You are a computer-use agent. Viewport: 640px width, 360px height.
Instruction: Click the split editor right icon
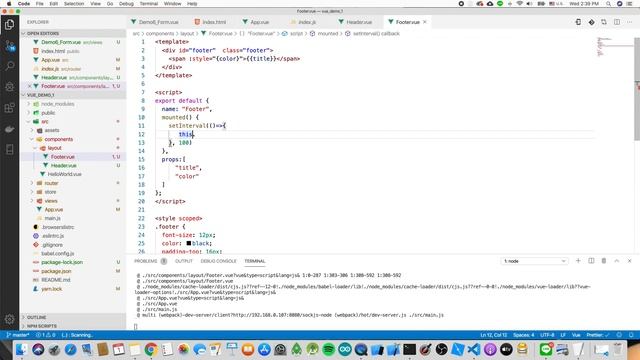point(617,22)
